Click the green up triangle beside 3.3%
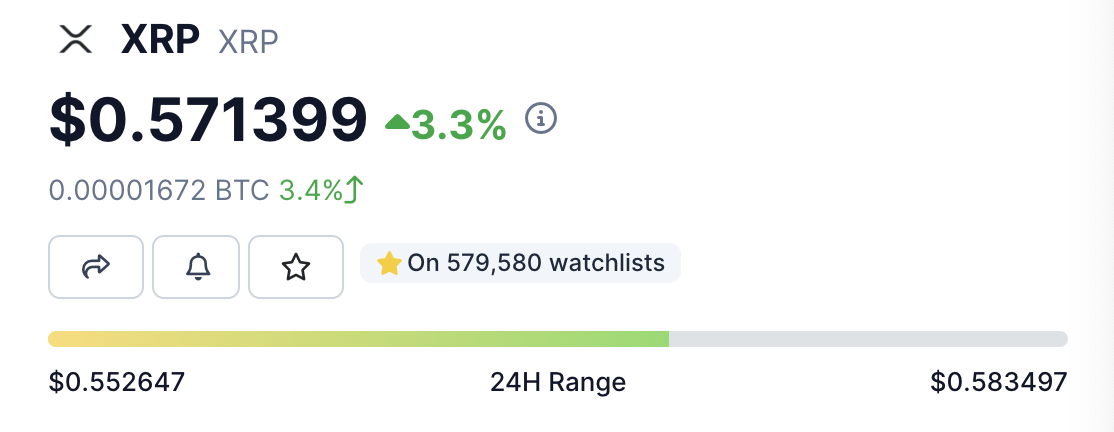 click(x=397, y=122)
